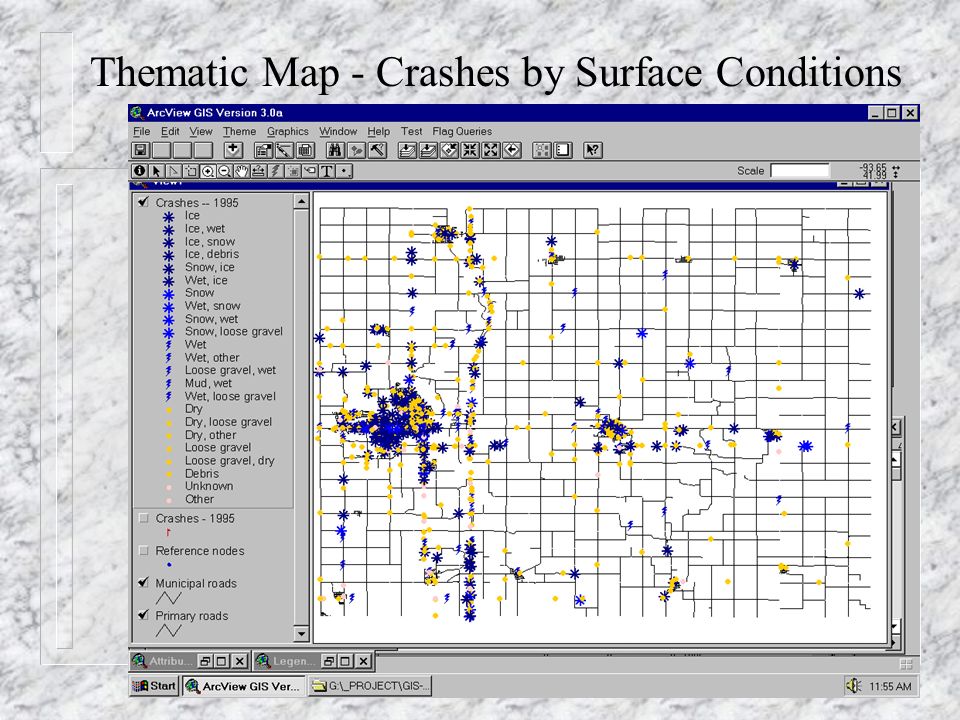Toggle the Primary roads theme checkbox
The image size is (960, 720).
click(143, 615)
